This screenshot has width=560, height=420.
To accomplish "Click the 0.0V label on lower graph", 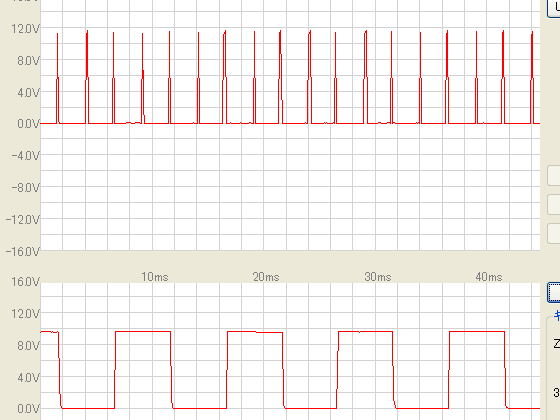I will tap(29, 409).
